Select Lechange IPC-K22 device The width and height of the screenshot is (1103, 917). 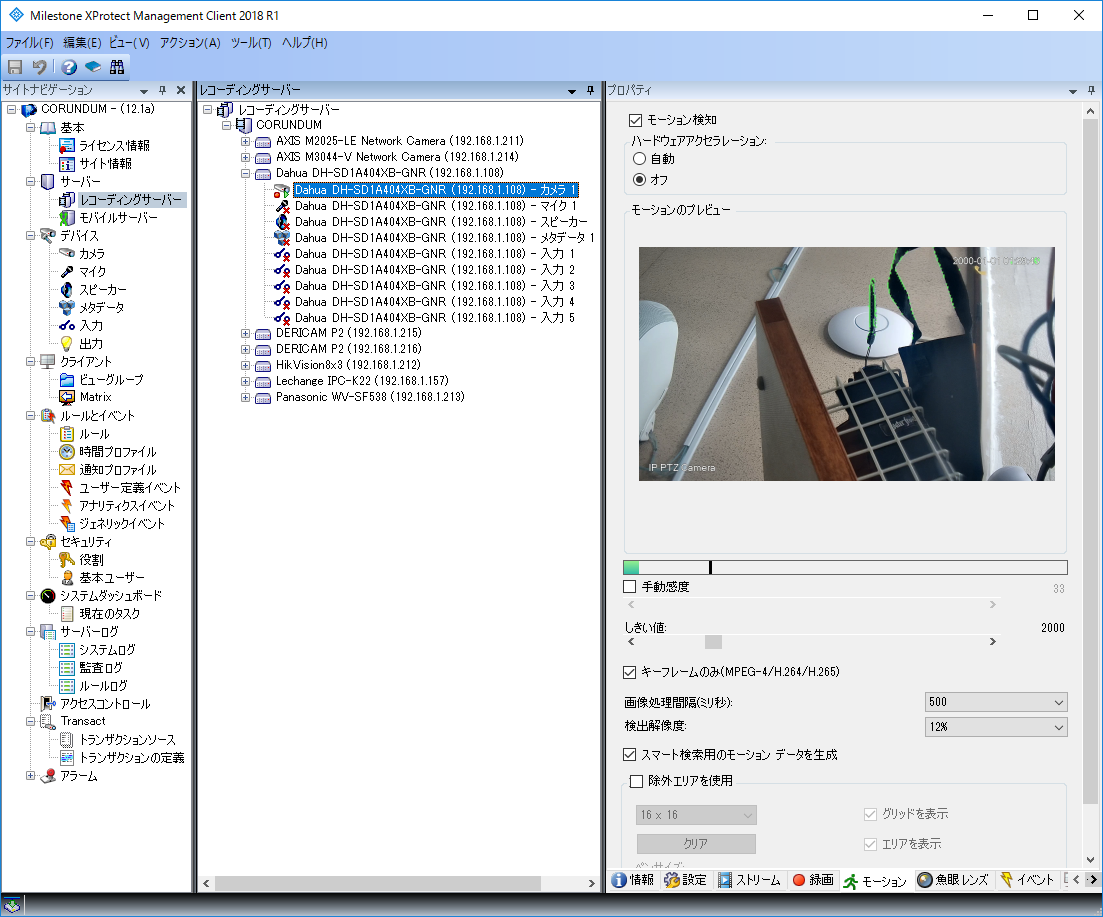[362, 381]
